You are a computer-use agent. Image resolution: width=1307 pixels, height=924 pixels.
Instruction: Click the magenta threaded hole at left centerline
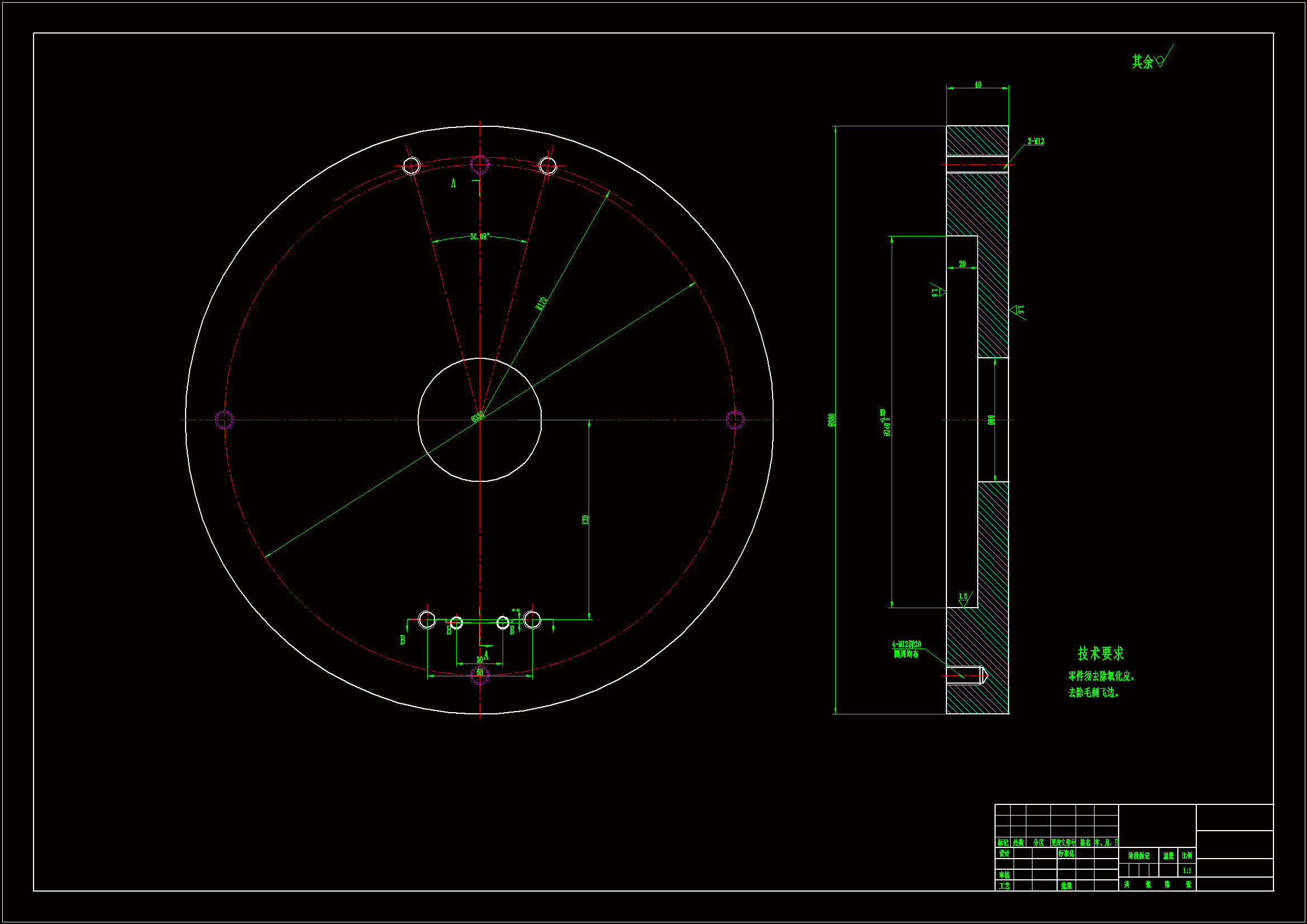224,420
